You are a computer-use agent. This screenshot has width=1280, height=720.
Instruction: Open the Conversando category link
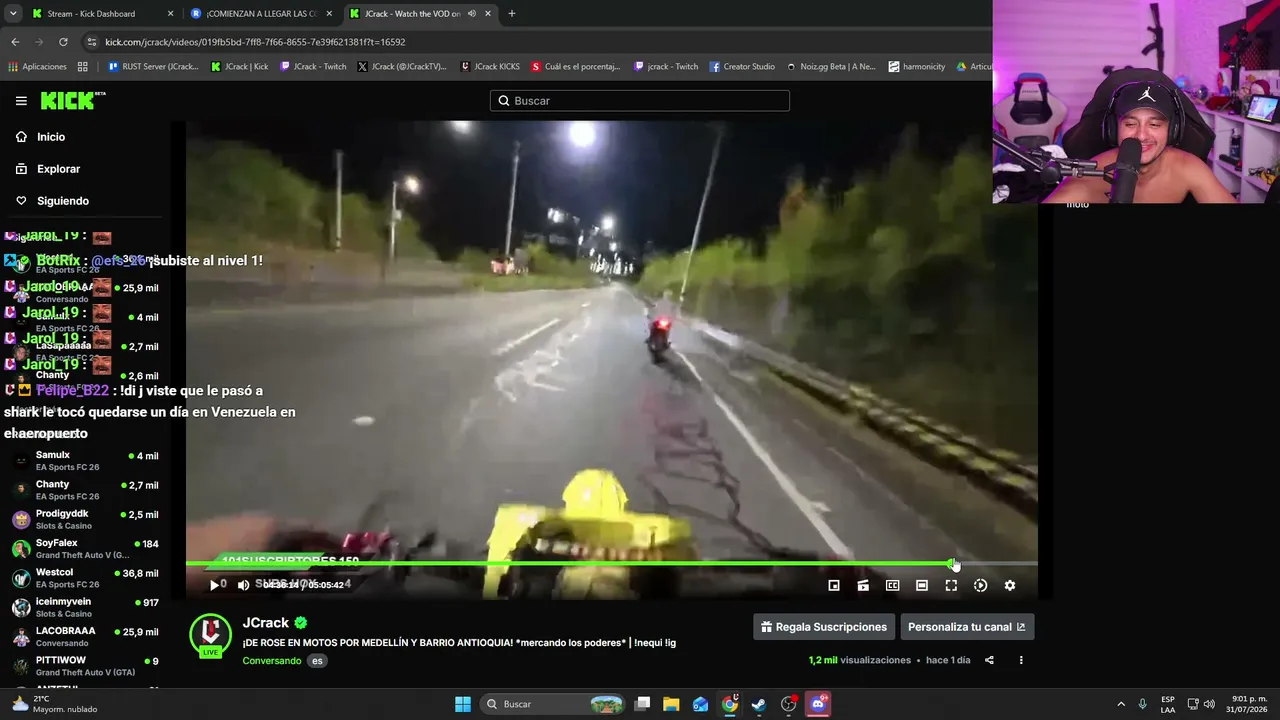coord(271,661)
